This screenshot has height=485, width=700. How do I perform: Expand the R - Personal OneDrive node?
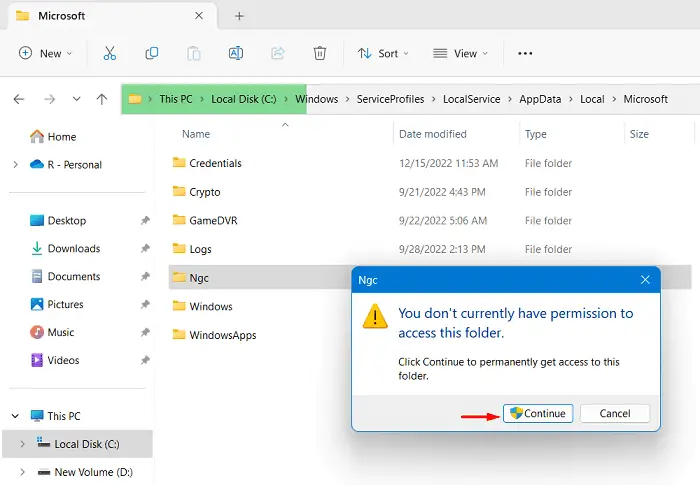tap(16, 164)
